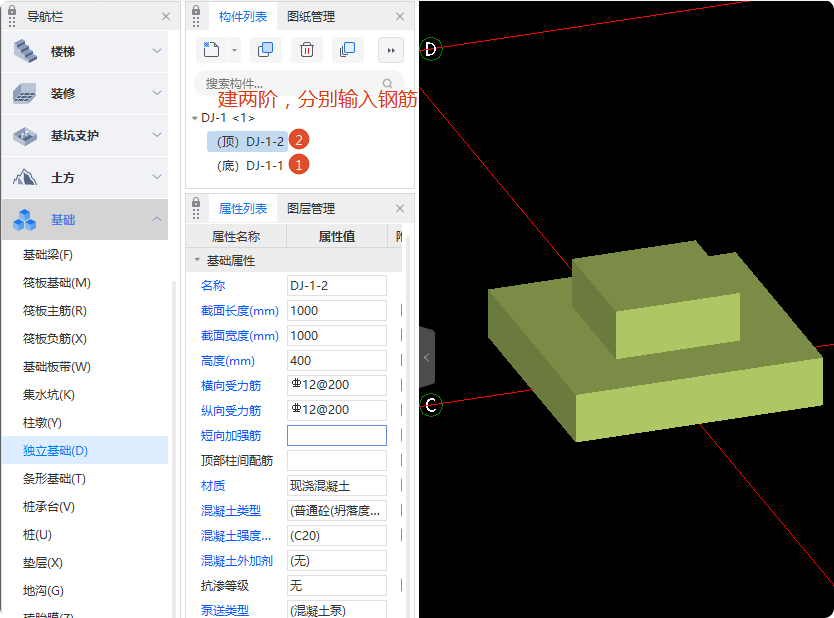The width and height of the screenshot is (834, 618).
Task: Click the new component icon
Action: pos(210,50)
